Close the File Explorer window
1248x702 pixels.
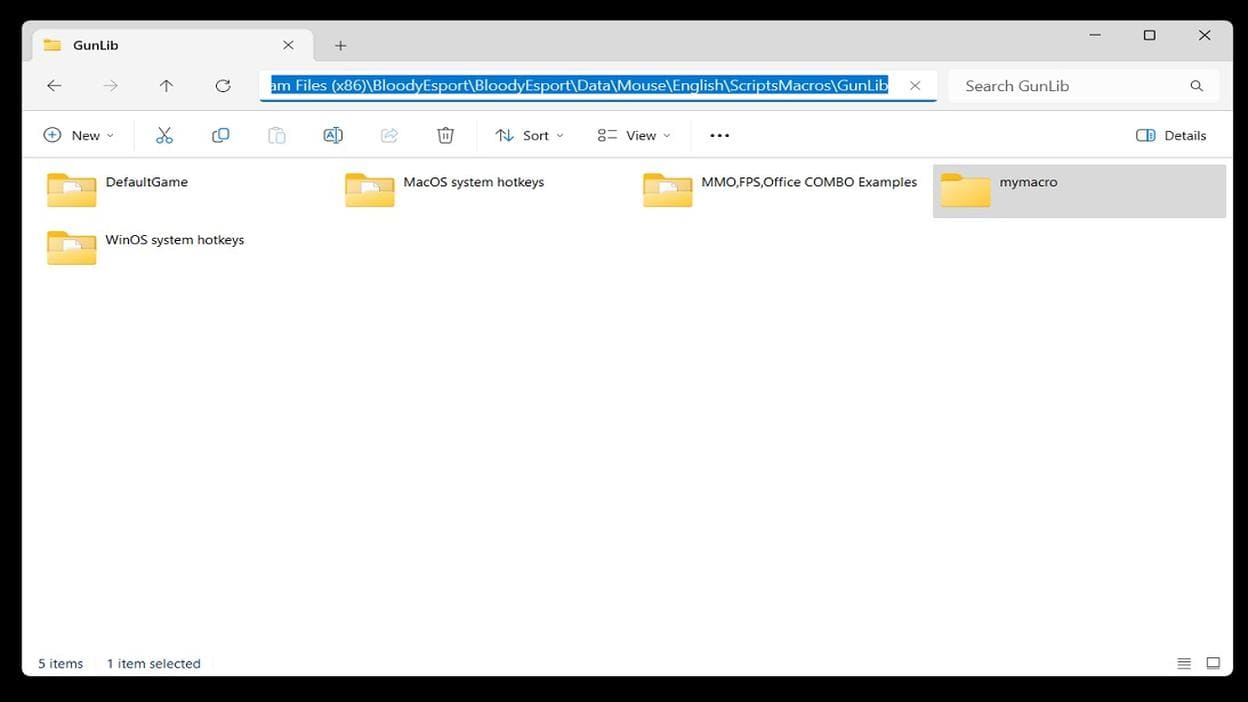coord(1205,35)
